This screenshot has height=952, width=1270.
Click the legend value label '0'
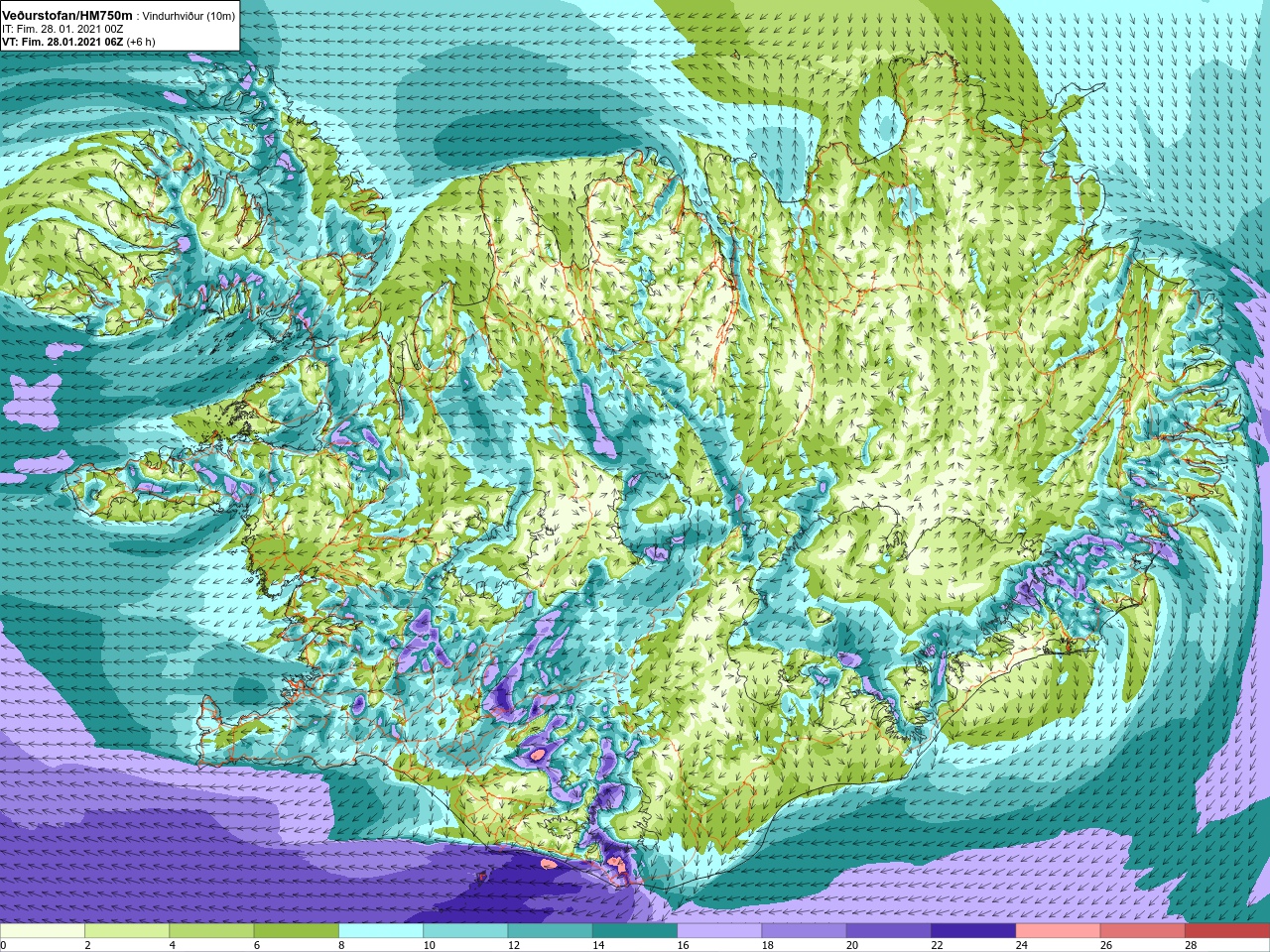3,945
